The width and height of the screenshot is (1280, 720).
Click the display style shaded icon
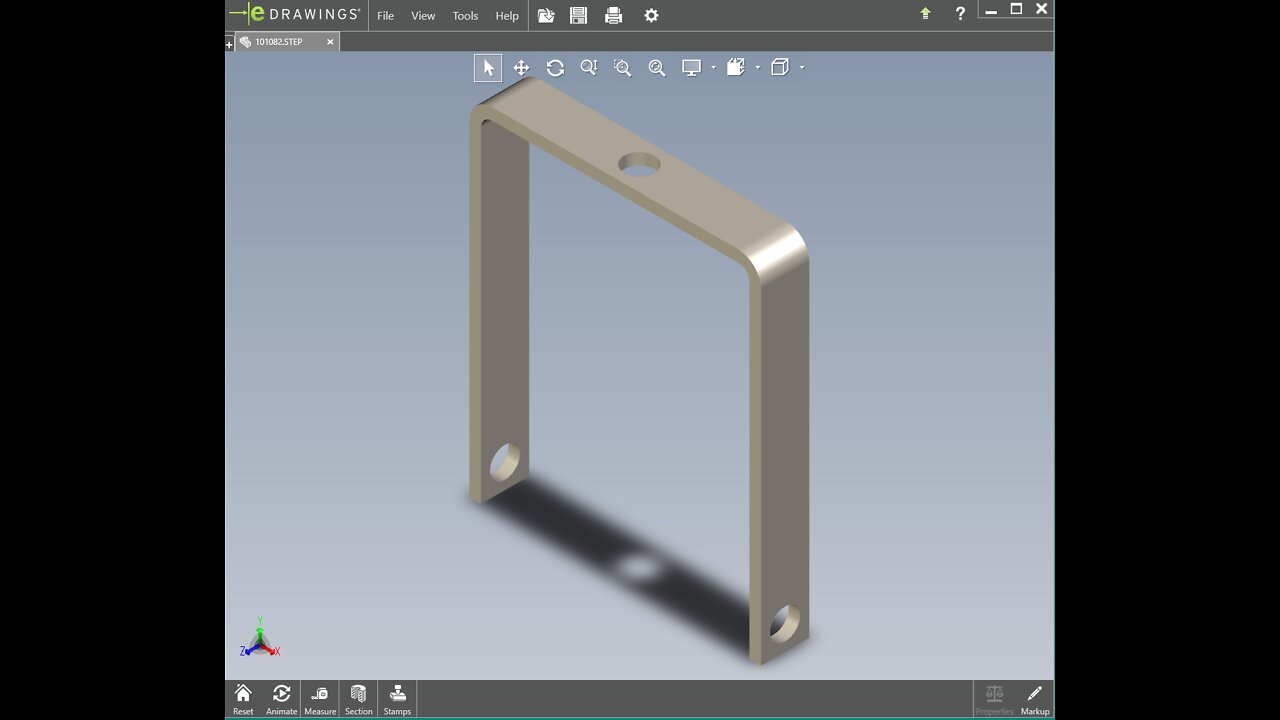[x=736, y=68]
